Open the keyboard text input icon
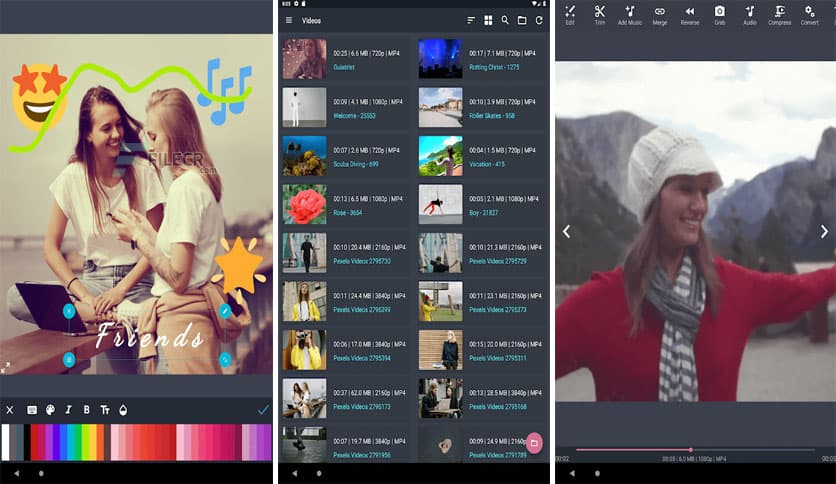 [32, 409]
